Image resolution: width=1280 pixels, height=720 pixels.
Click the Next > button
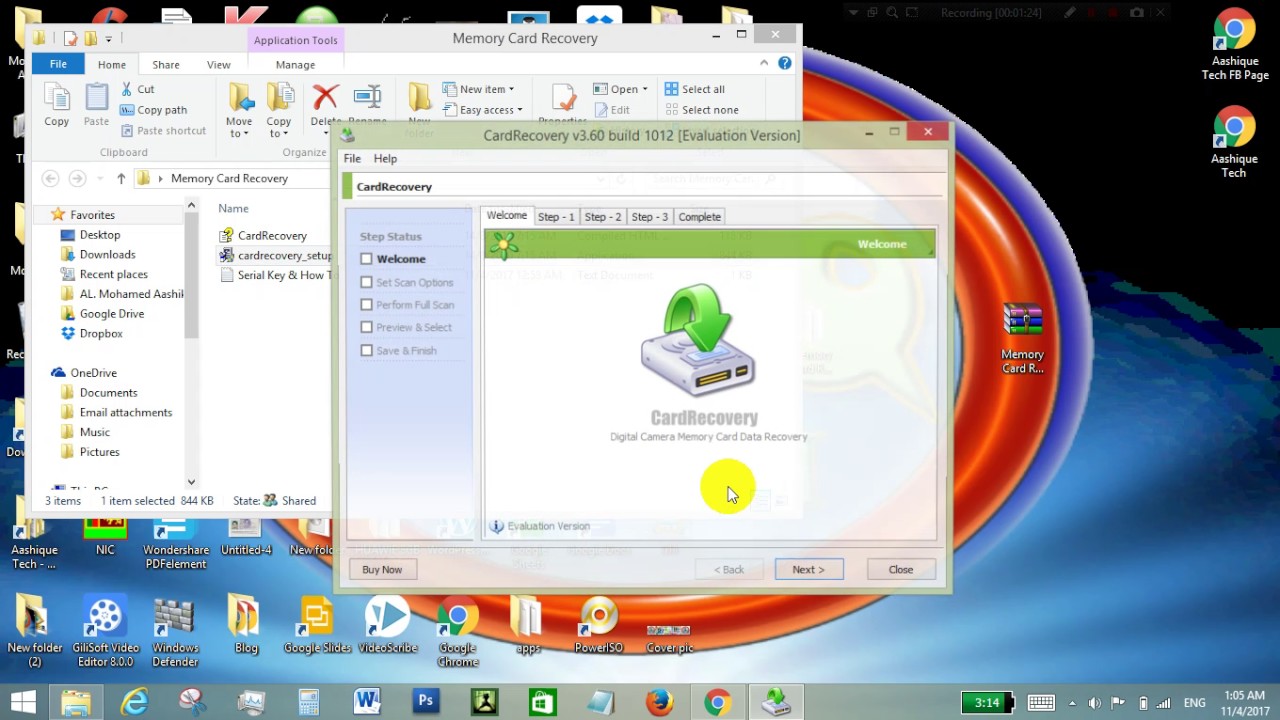(808, 570)
